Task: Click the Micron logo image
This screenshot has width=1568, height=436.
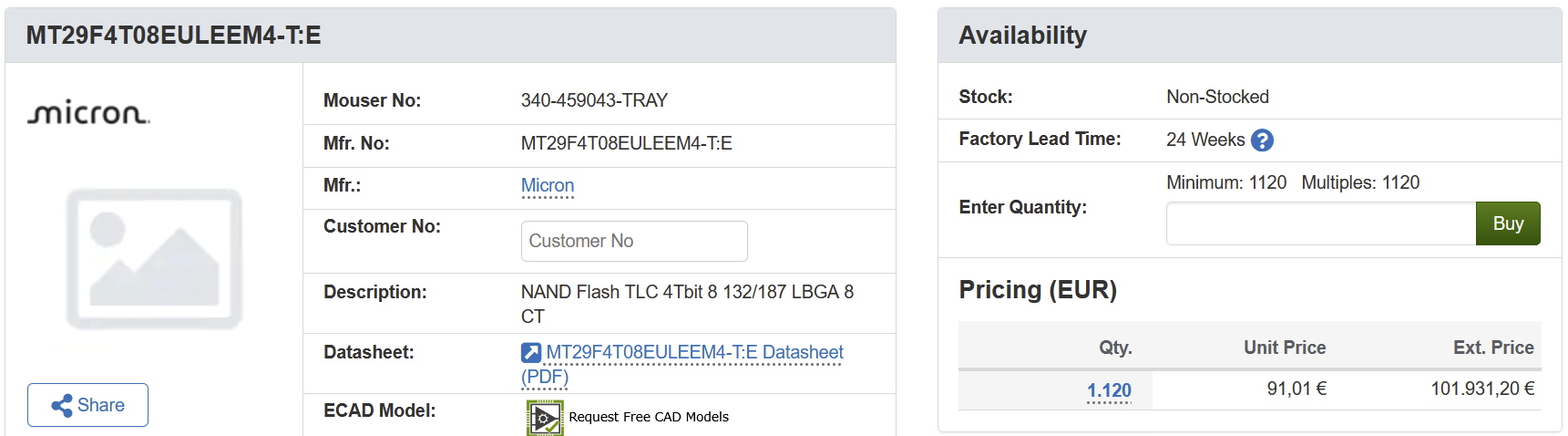Action: [x=88, y=112]
